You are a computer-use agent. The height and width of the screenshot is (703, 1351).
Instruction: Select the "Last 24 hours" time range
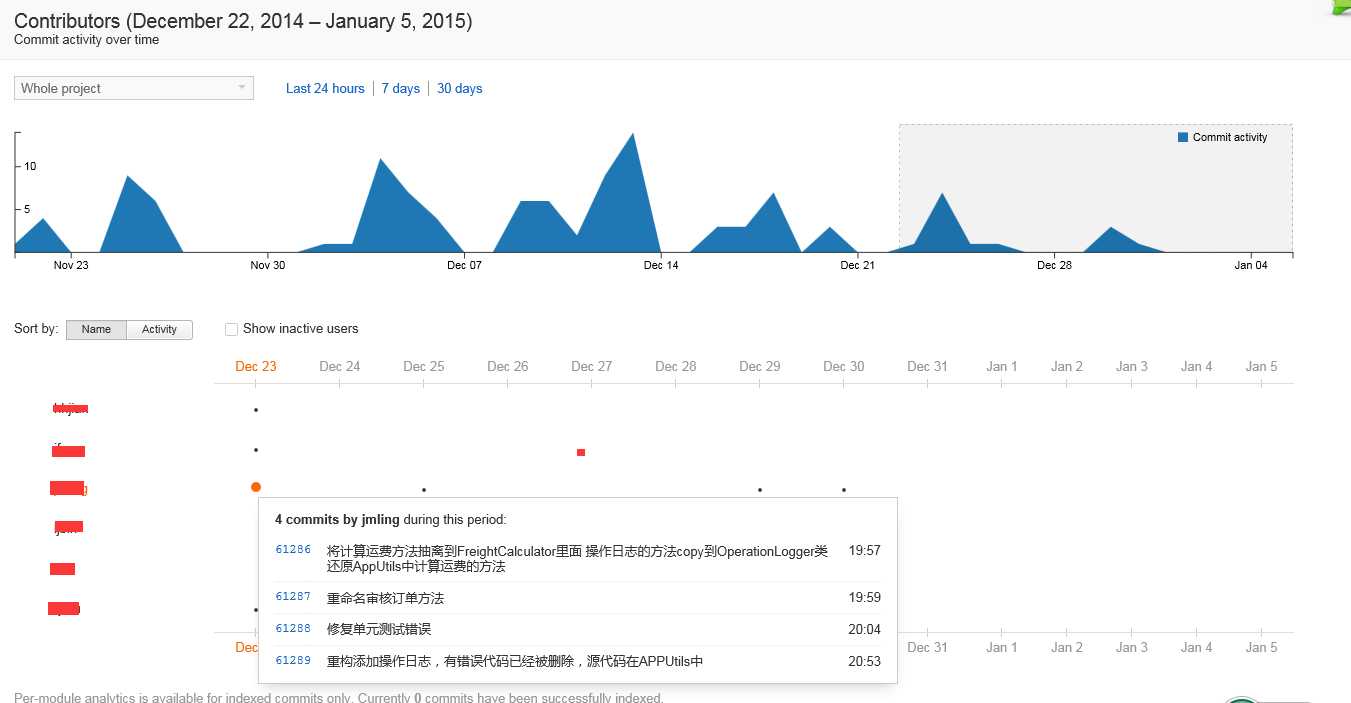tap(325, 88)
